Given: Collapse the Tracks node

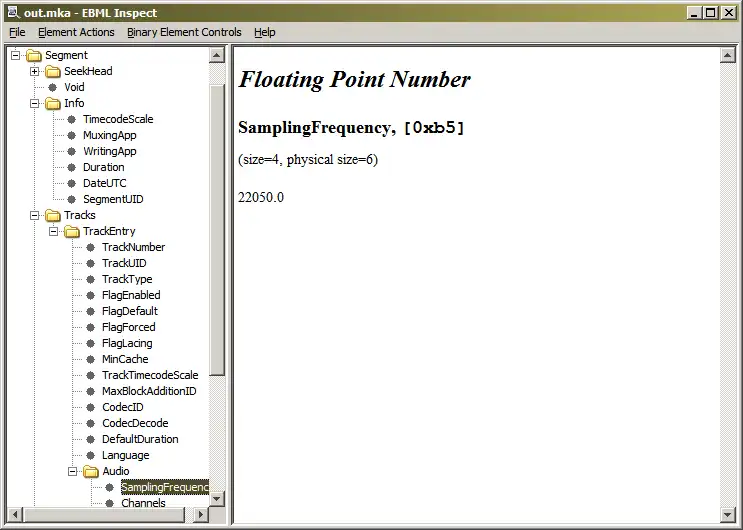Looking at the screenshot, I should tap(35, 216).
